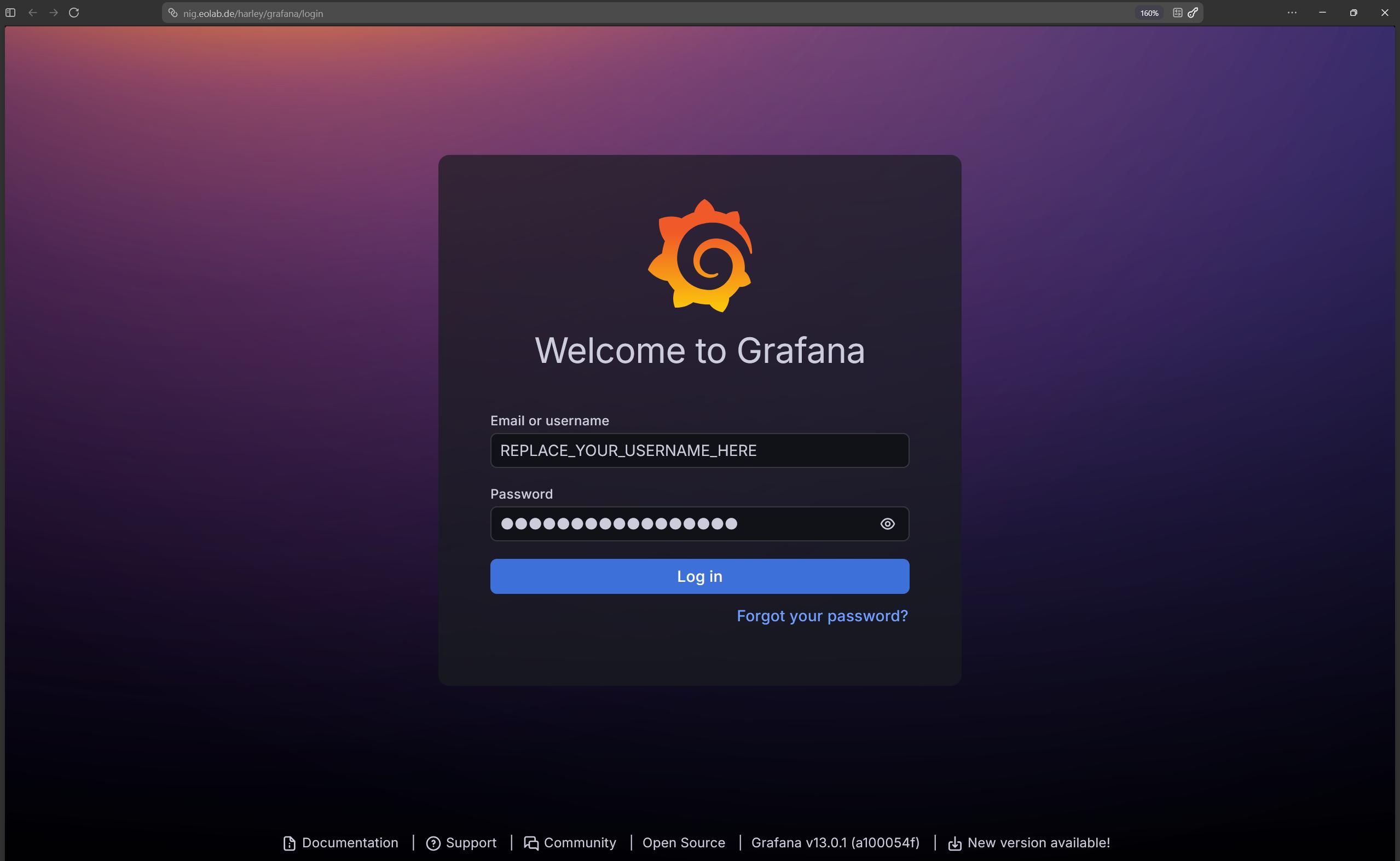Toggle the browser sidebar panel icon
The image size is (1400, 861).
pos(10,13)
